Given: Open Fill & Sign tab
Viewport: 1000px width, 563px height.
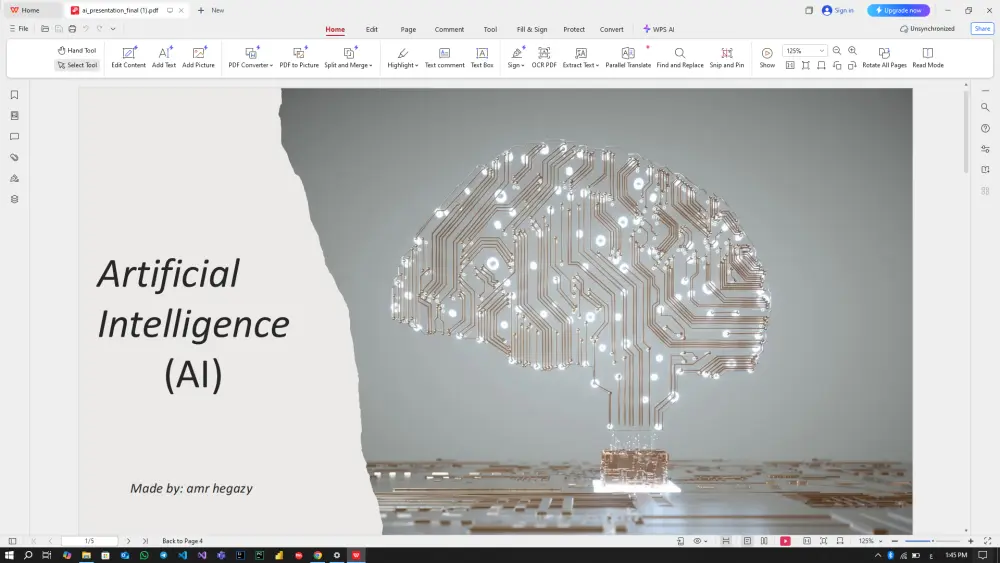Looking at the screenshot, I should 532,29.
